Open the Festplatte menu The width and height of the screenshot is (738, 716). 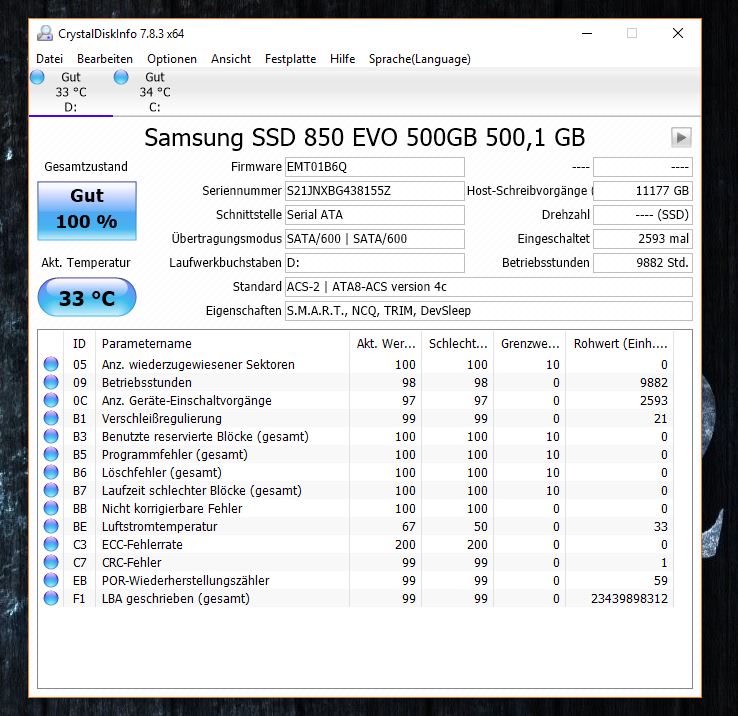click(x=290, y=59)
